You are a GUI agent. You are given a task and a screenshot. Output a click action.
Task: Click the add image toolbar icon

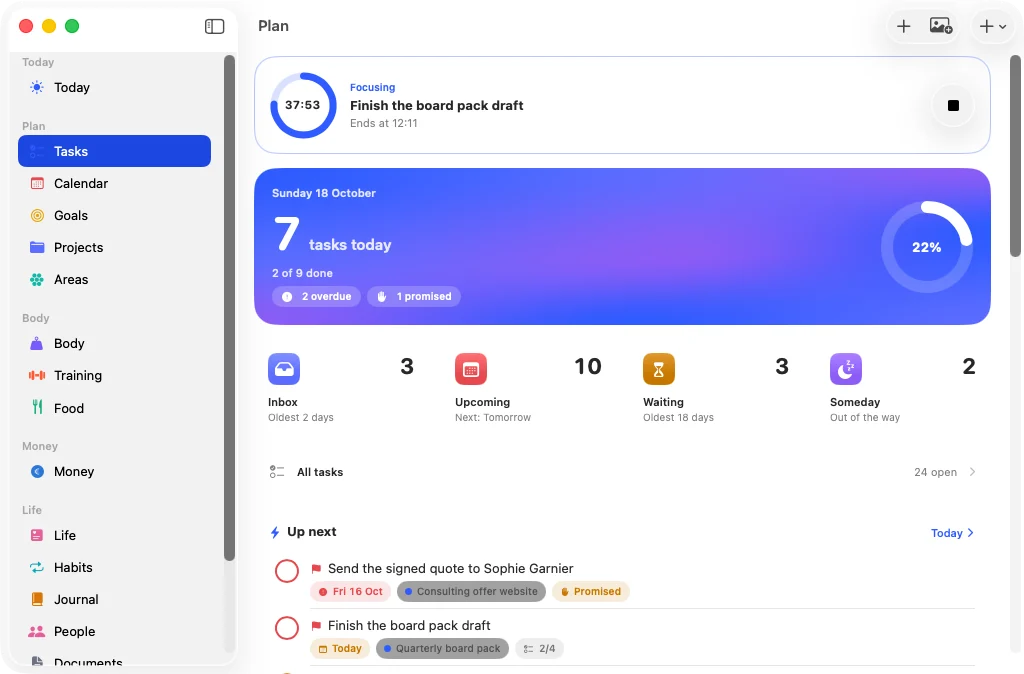940,26
